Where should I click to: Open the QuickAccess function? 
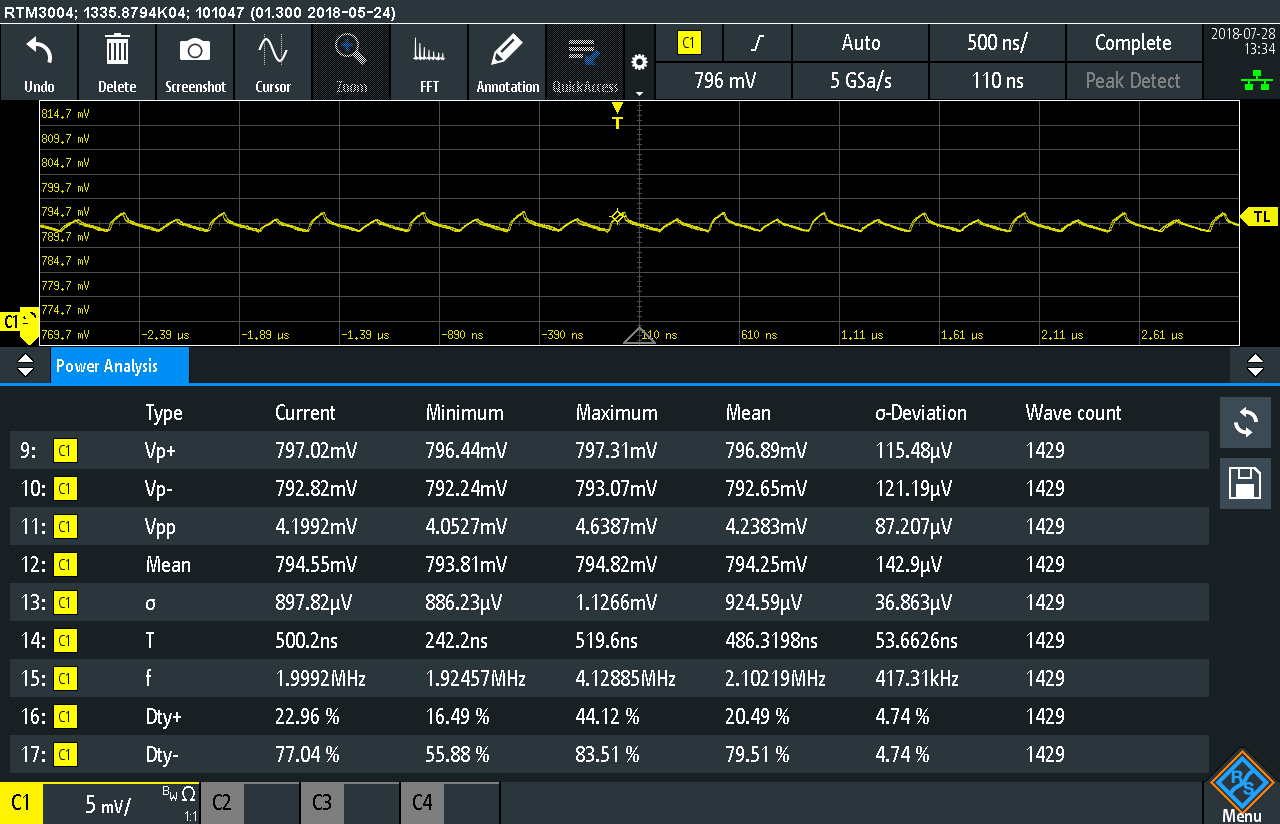point(584,51)
